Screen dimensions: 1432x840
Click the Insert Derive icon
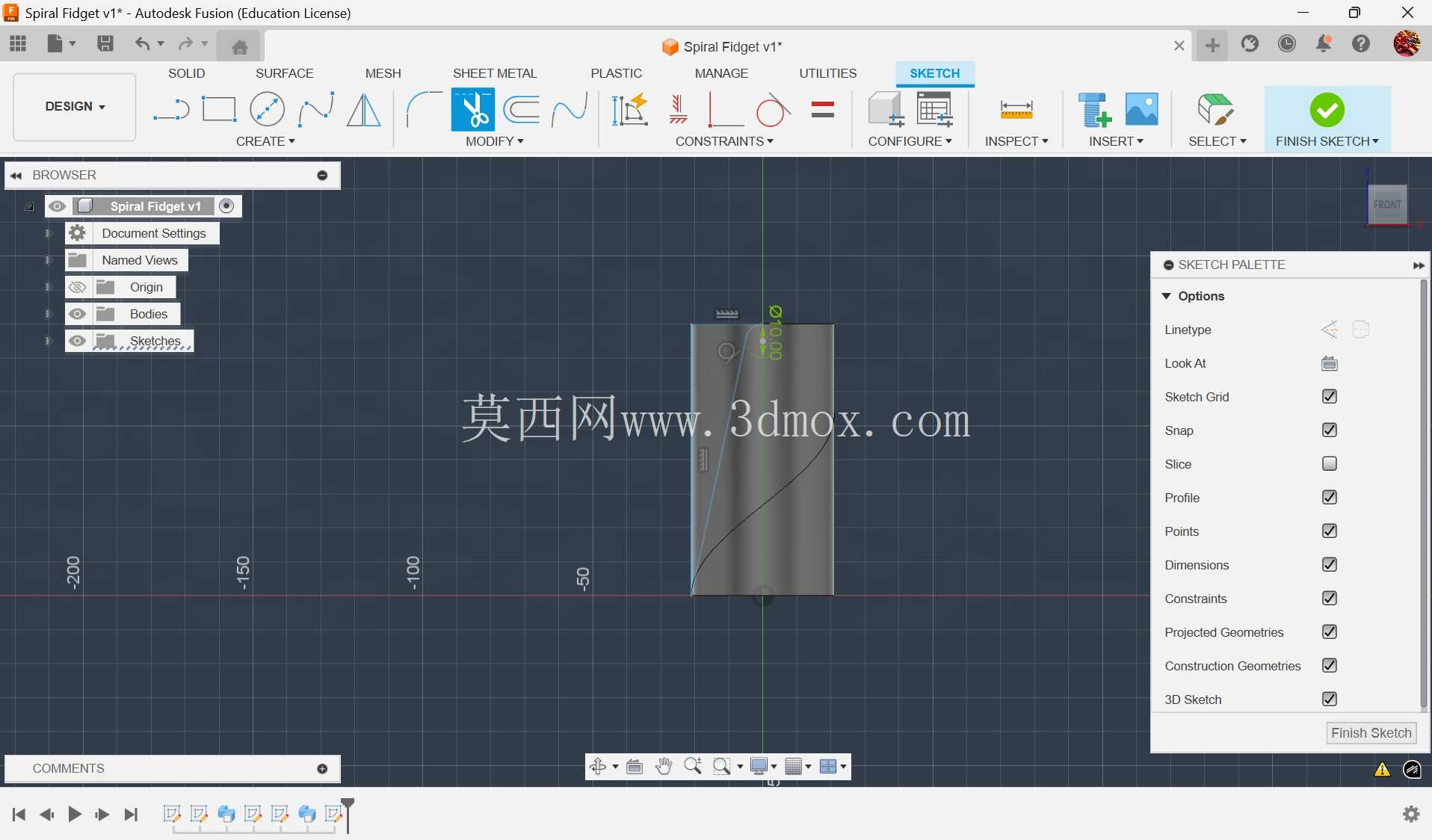click(1095, 110)
